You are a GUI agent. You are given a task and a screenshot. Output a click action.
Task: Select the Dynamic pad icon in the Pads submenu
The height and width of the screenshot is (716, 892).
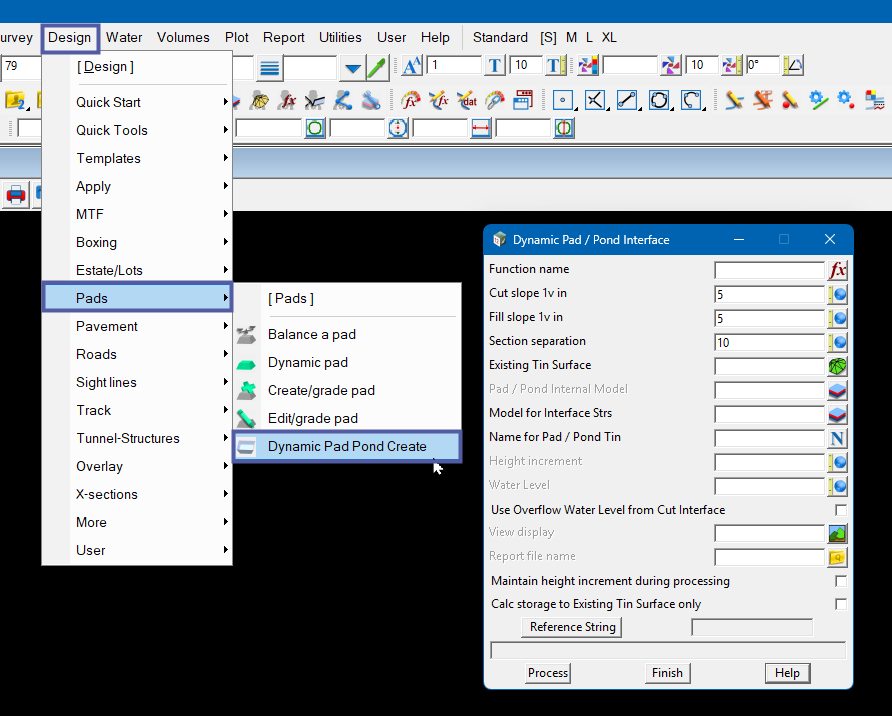247,363
